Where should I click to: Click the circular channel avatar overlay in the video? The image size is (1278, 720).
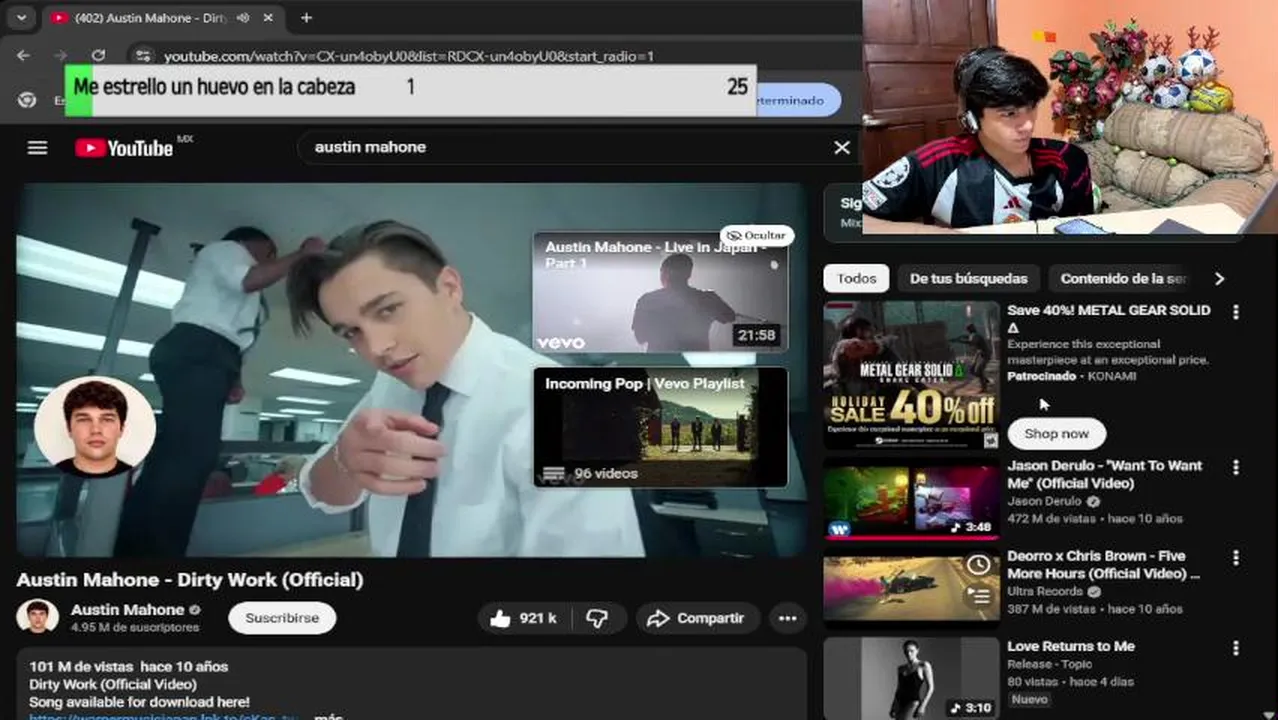(x=95, y=426)
